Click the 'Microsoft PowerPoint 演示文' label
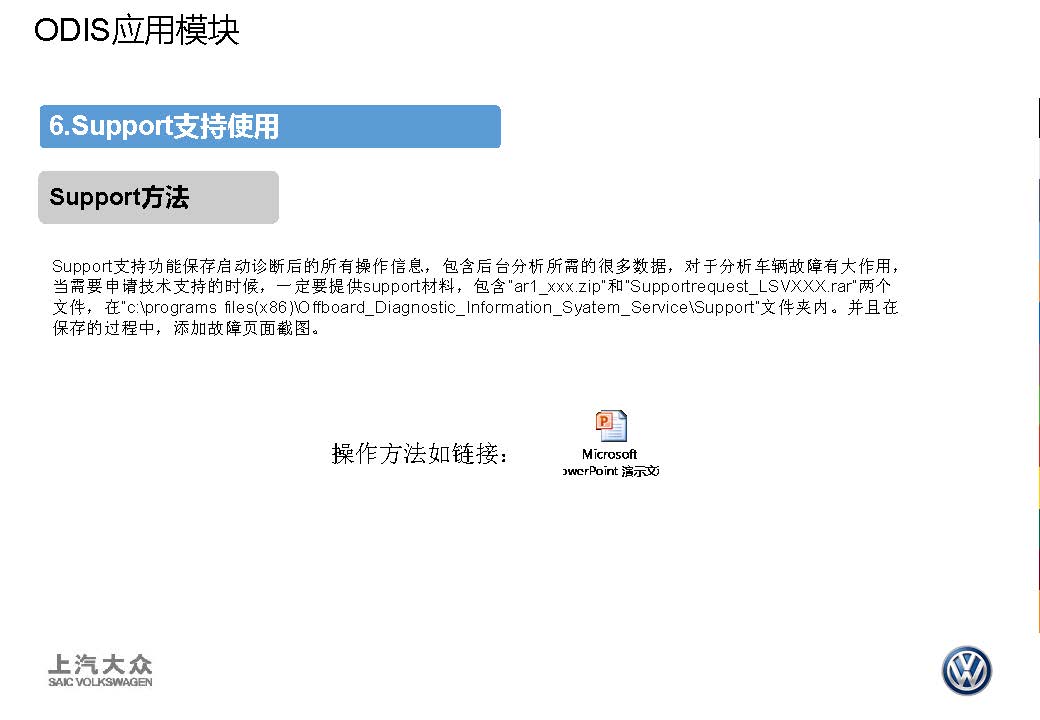The image size is (1040, 720). [x=610, y=463]
